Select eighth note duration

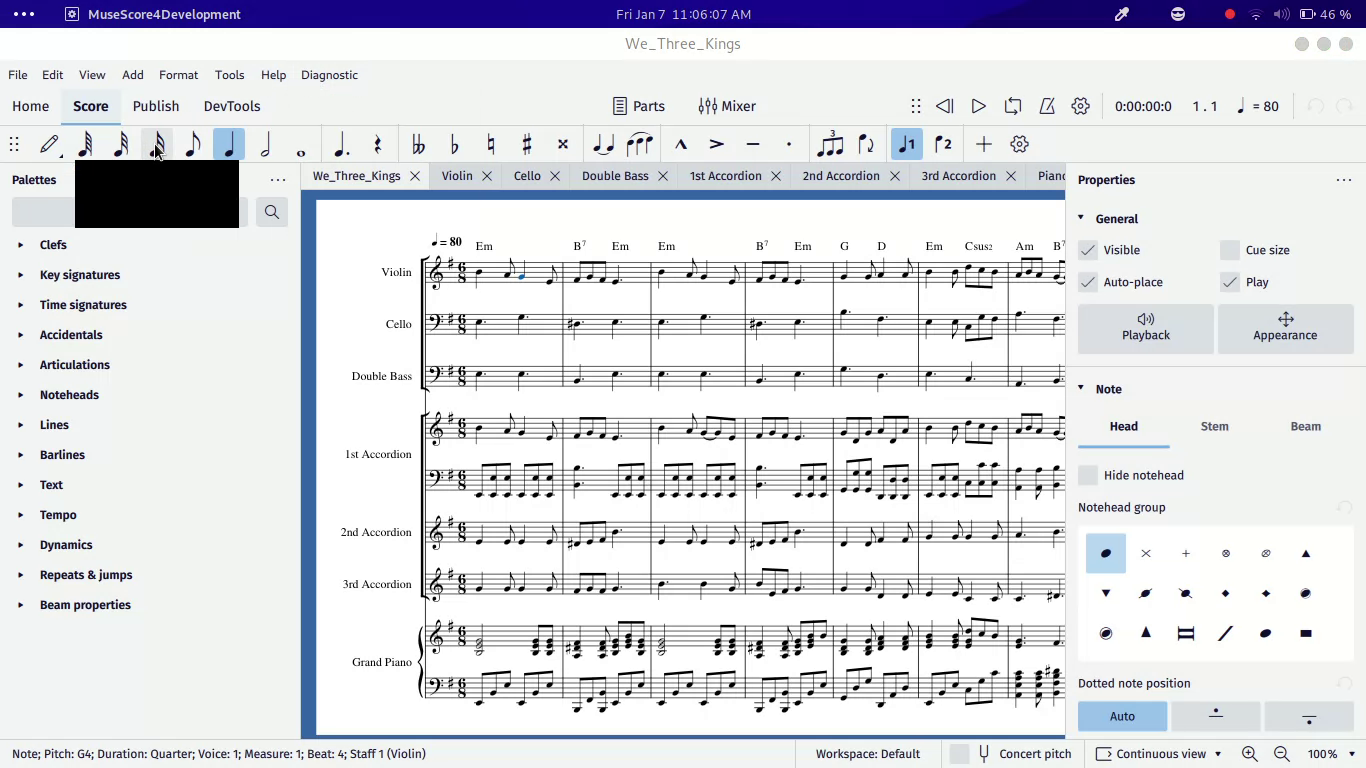tap(193, 144)
